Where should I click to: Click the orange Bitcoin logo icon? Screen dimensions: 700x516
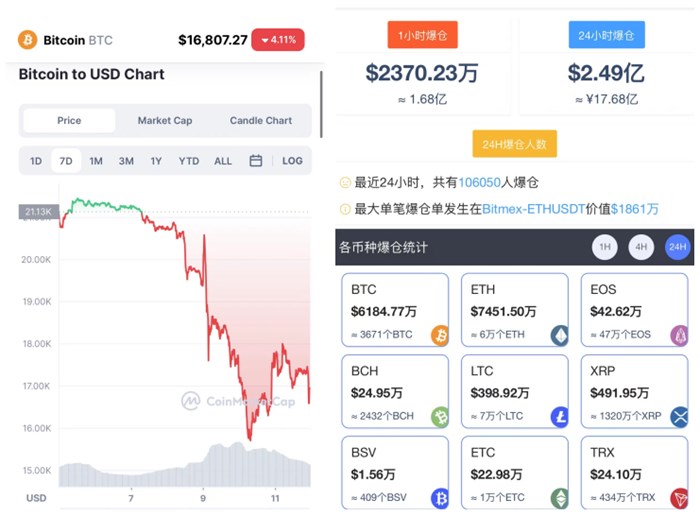pyautogui.click(x=28, y=40)
